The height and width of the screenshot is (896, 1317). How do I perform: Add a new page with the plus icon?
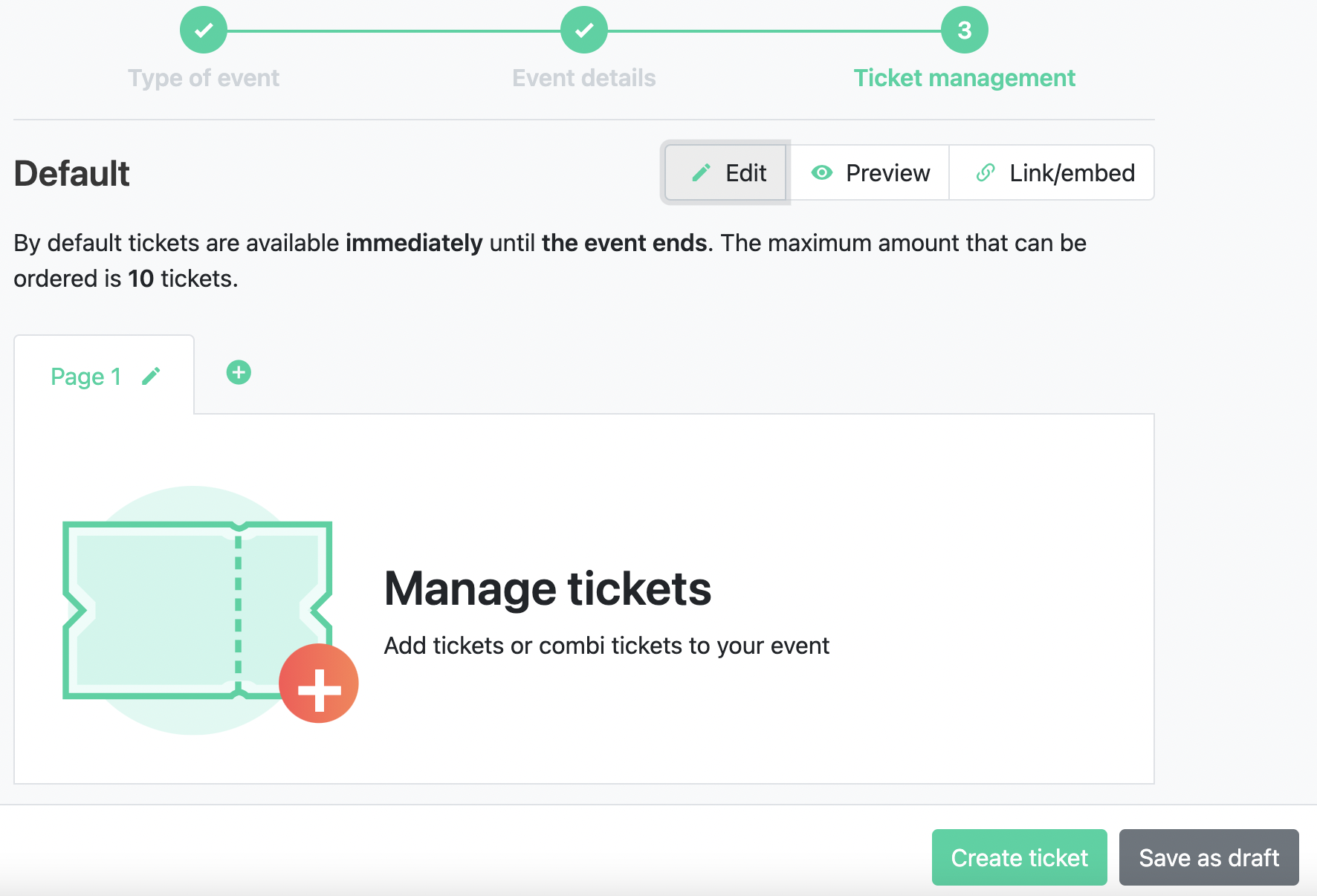pyautogui.click(x=239, y=372)
